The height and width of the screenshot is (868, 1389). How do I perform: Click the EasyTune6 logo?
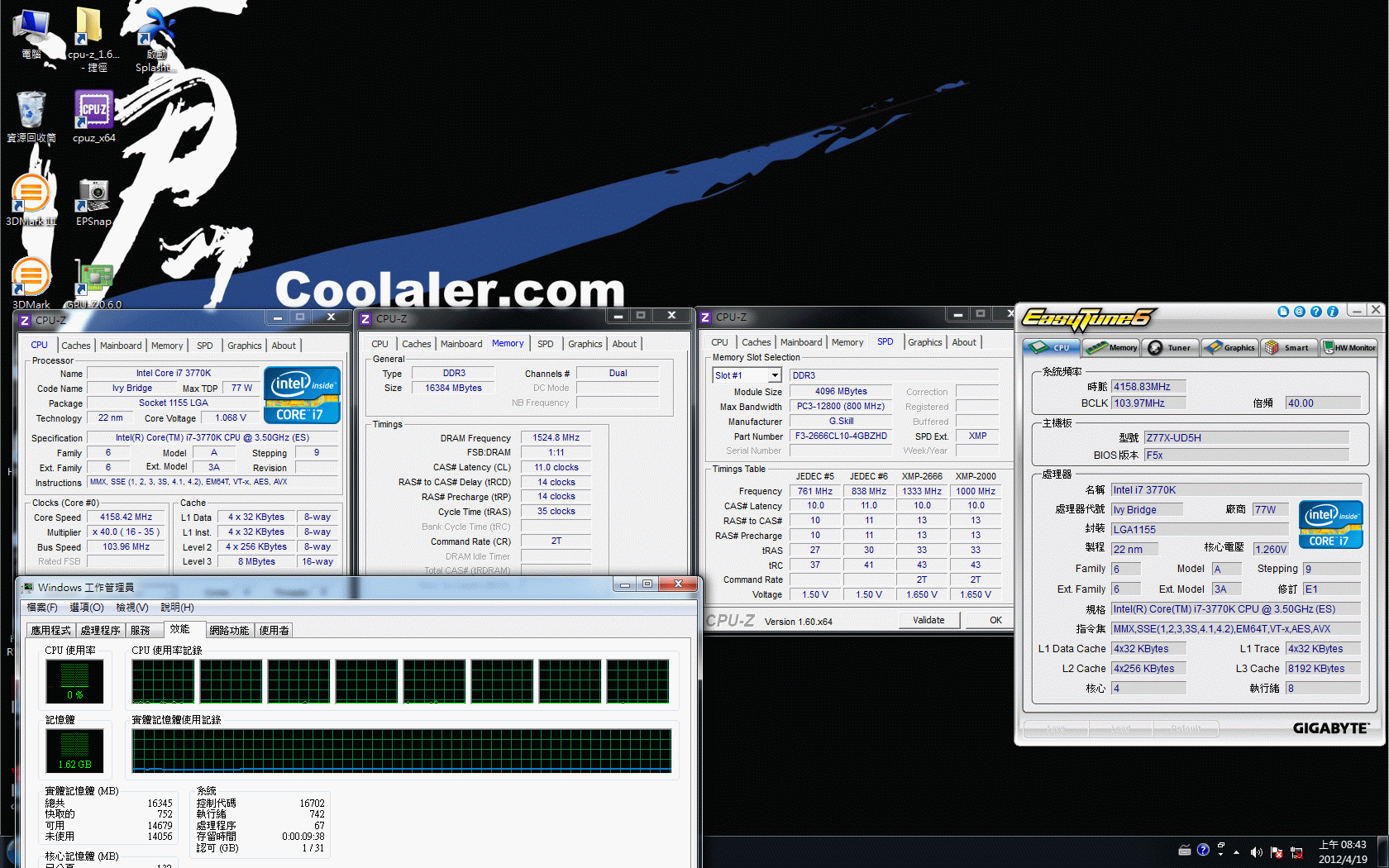(x=1087, y=318)
